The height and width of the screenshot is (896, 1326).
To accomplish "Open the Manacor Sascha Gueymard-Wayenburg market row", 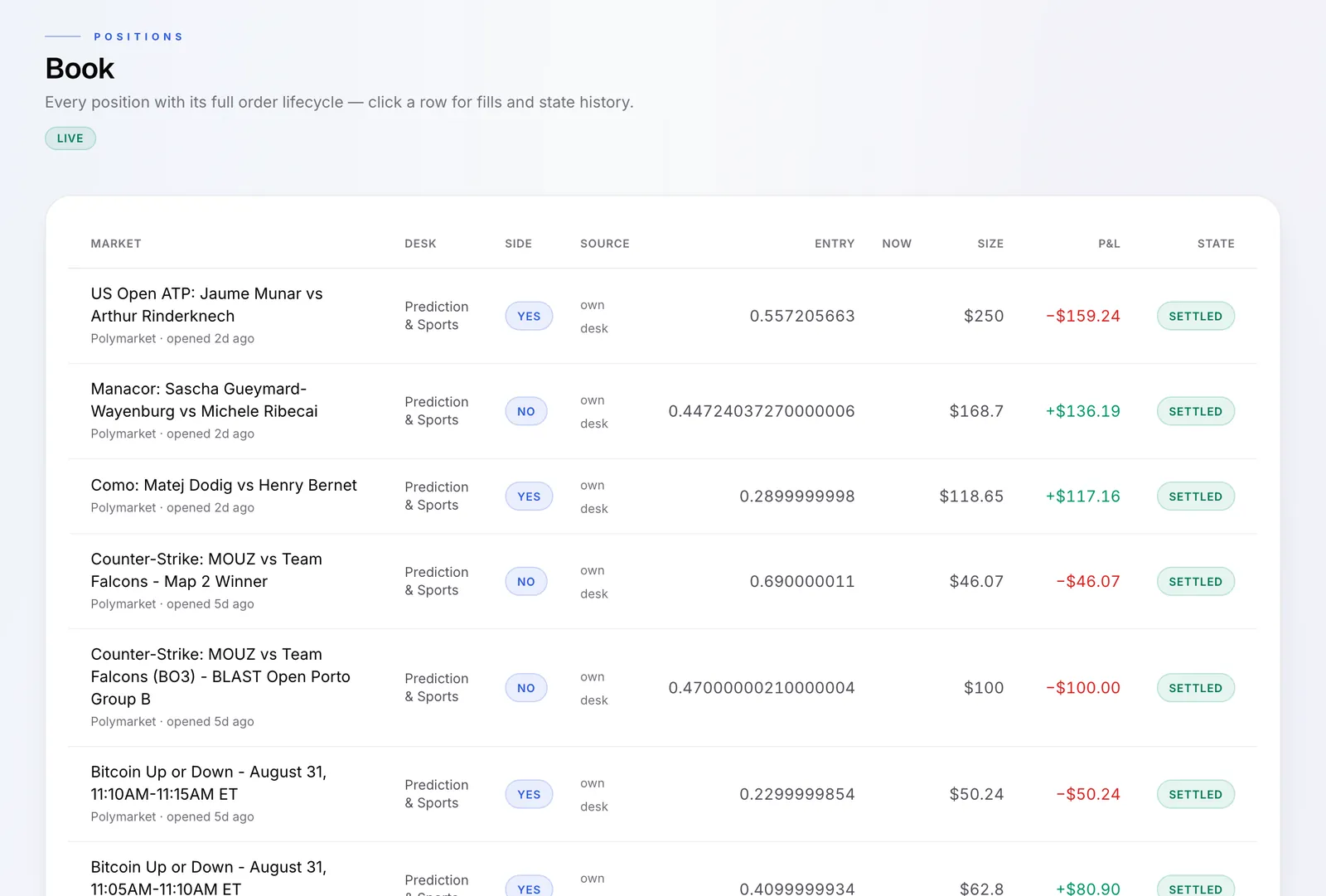I will 662,411.
